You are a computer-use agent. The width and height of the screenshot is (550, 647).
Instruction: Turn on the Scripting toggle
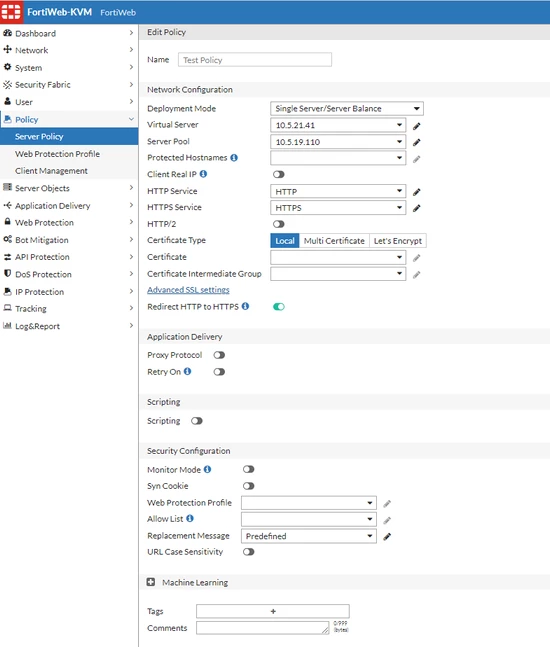pos(197,421)
